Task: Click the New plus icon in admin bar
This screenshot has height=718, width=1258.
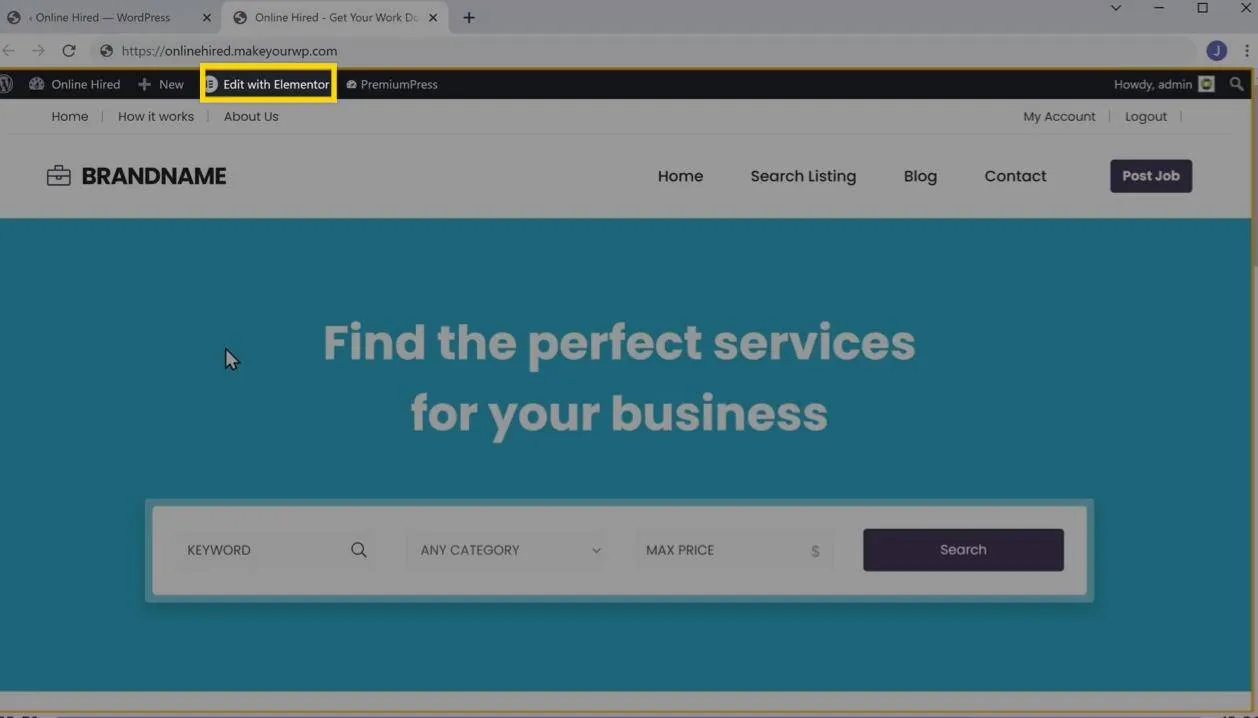Action: pos(147,84)
